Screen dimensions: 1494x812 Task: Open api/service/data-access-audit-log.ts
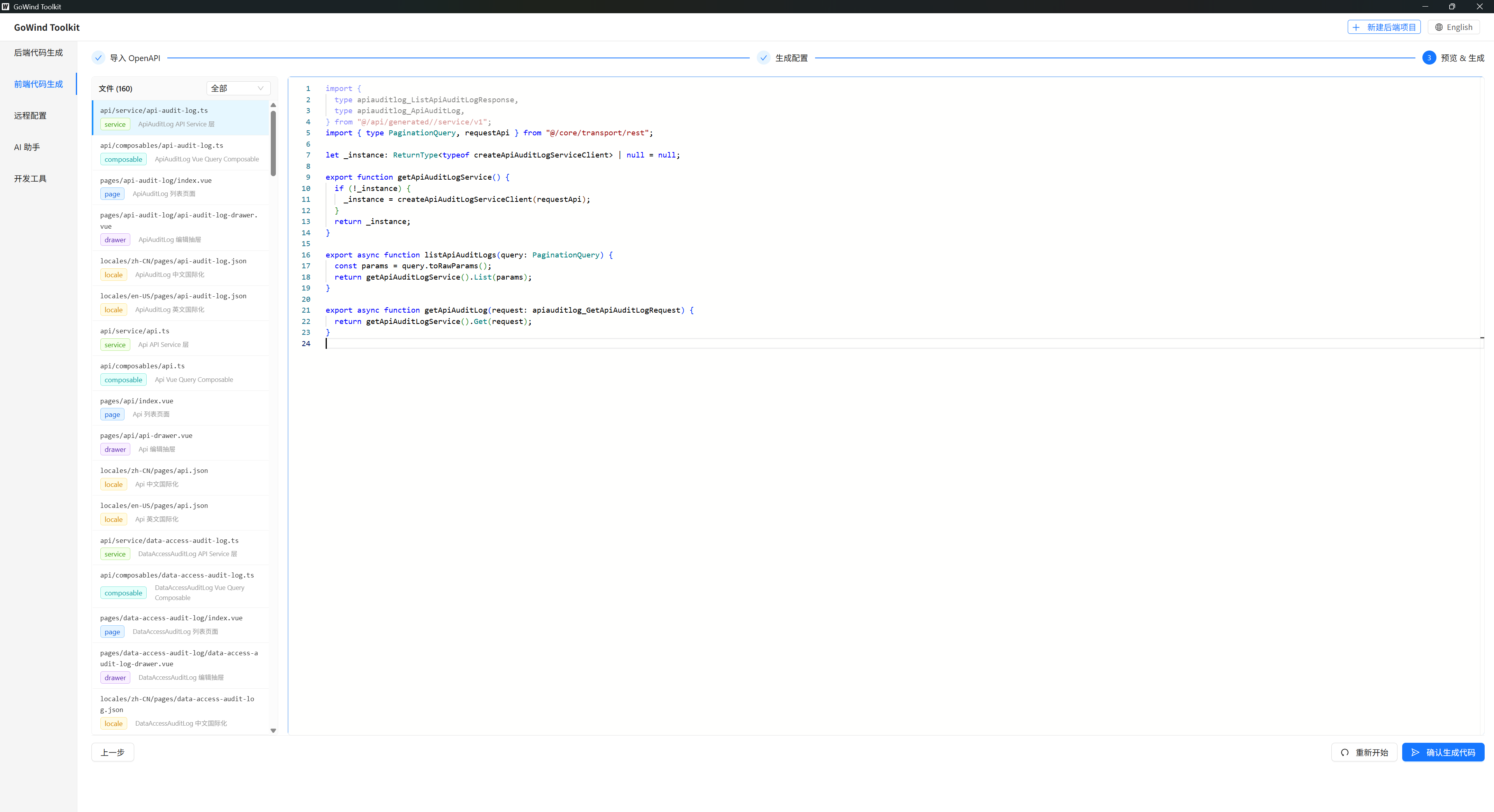[181, 548]
